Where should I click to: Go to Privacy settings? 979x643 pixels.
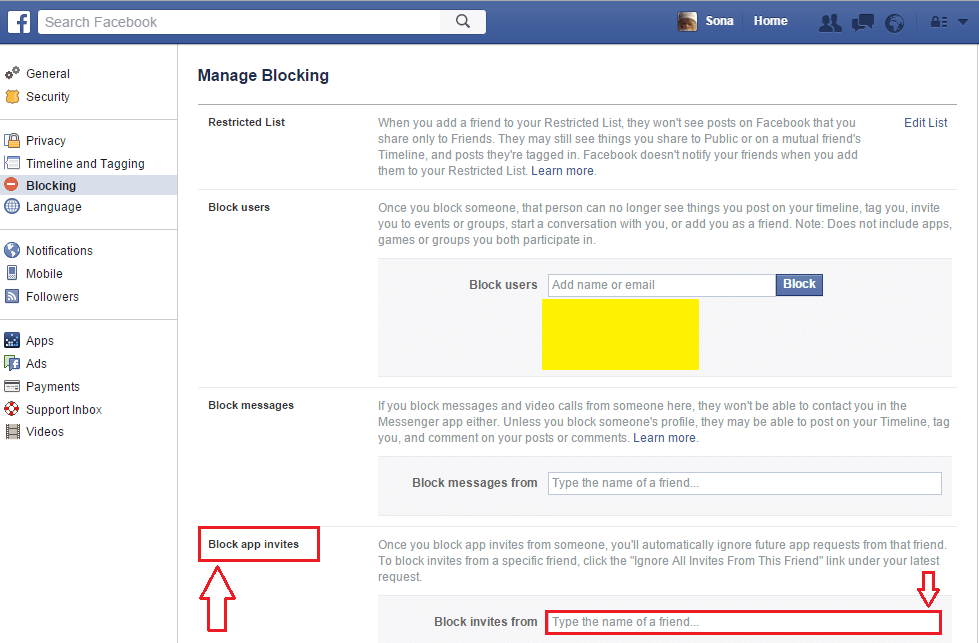tap(46, 140)
